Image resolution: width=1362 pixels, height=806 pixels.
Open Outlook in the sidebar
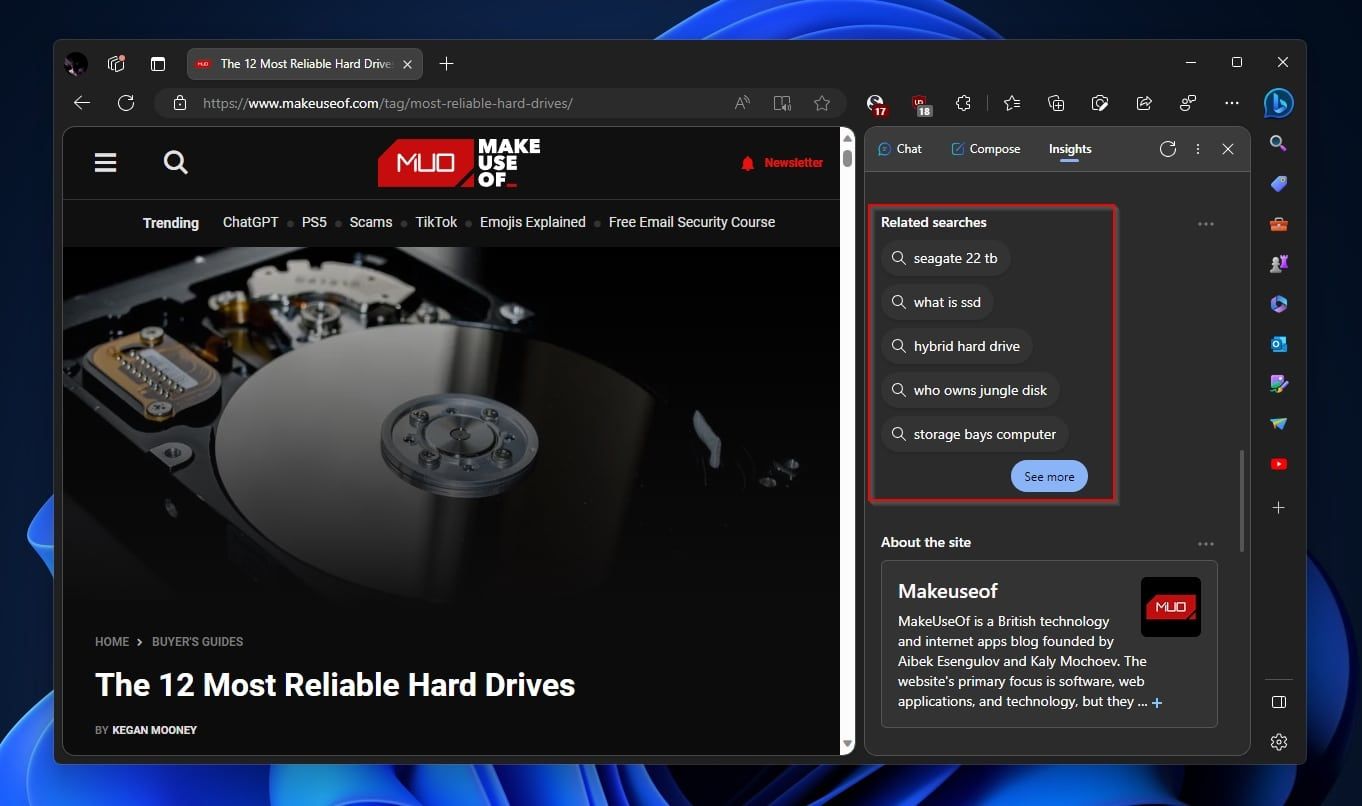point(1278,344)
